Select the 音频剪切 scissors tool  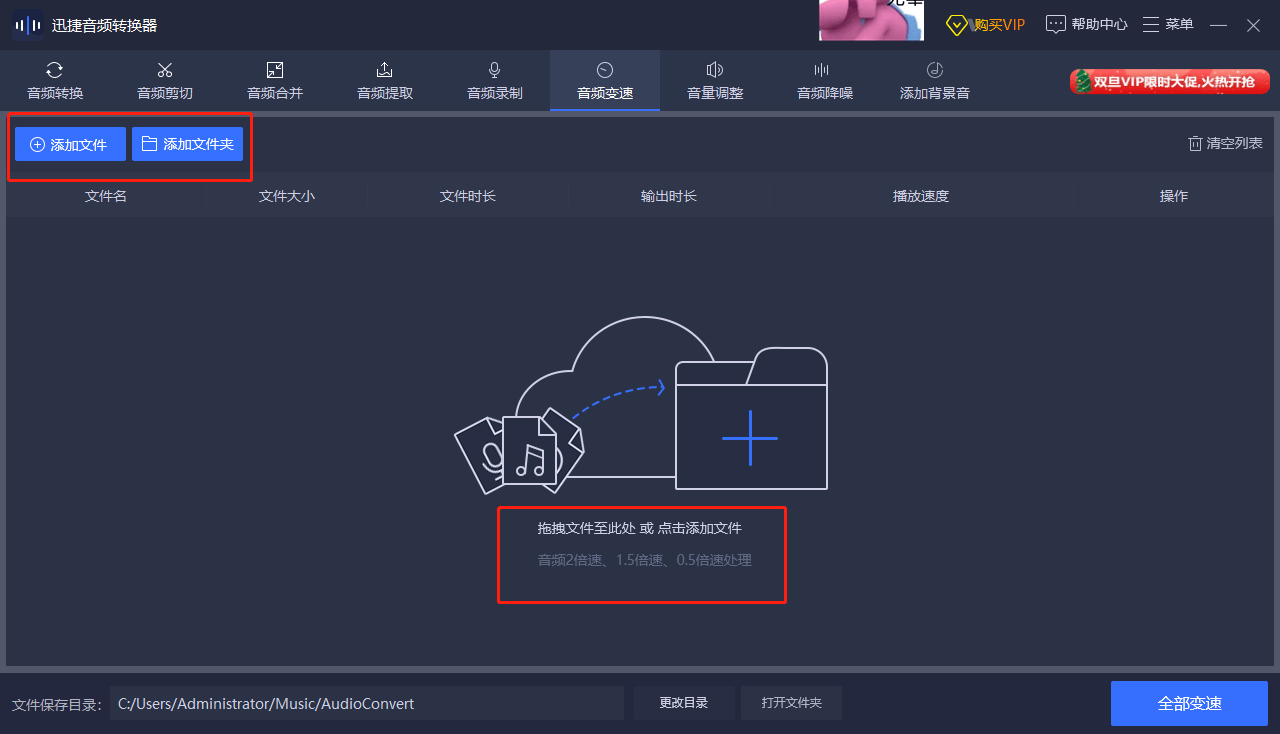[x=165, y=81]
